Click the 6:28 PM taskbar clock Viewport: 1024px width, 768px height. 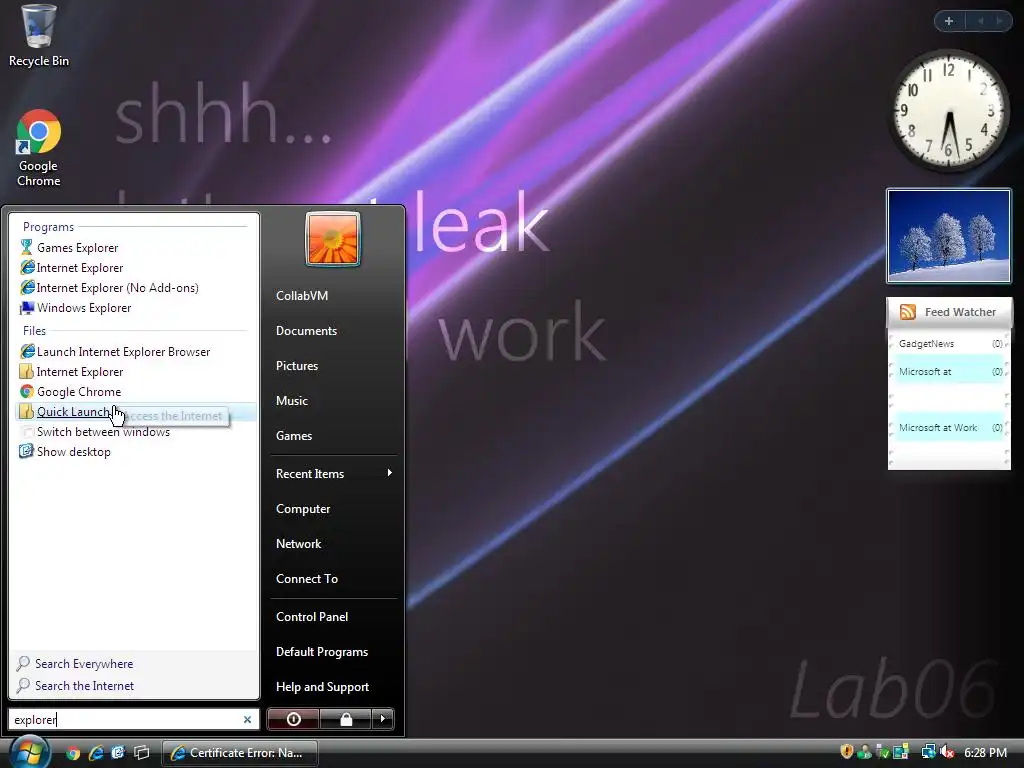(985, 752)
